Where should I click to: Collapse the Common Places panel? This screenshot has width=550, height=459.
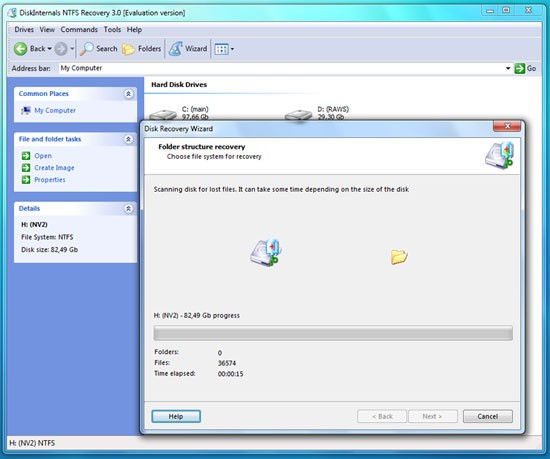(128, 94)
